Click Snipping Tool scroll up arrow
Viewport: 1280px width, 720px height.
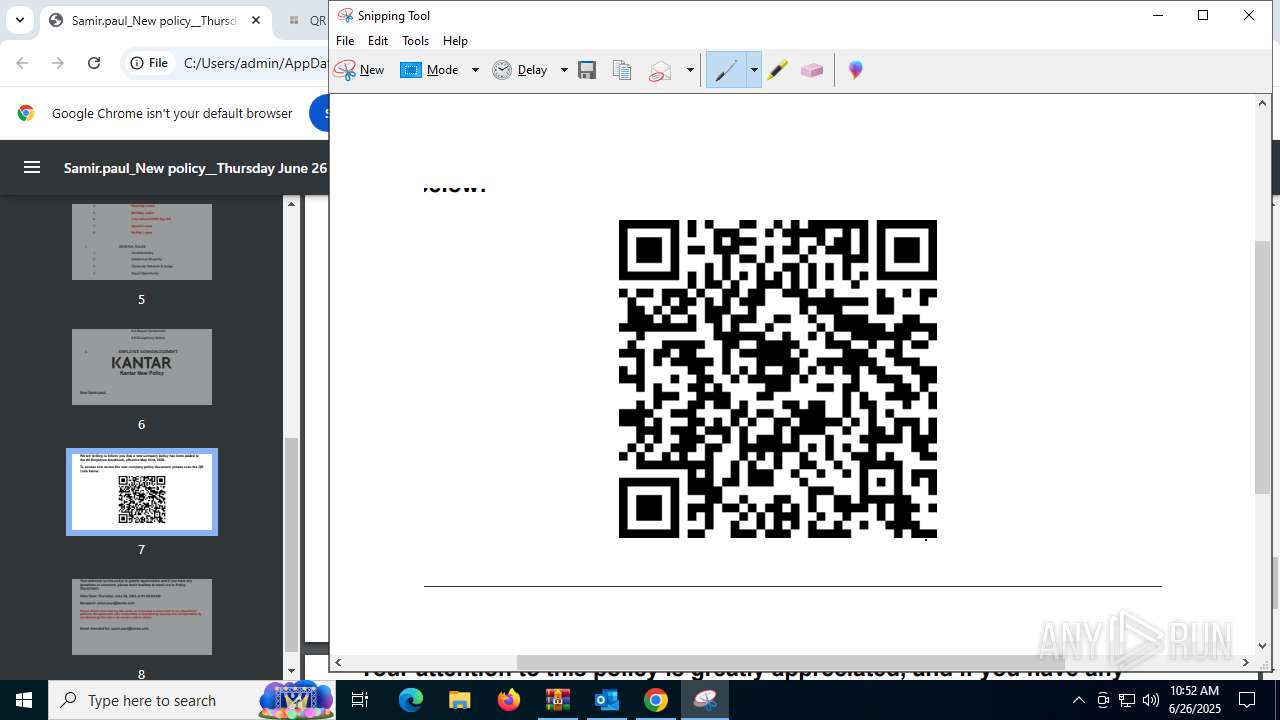[x=1263, y=103]
